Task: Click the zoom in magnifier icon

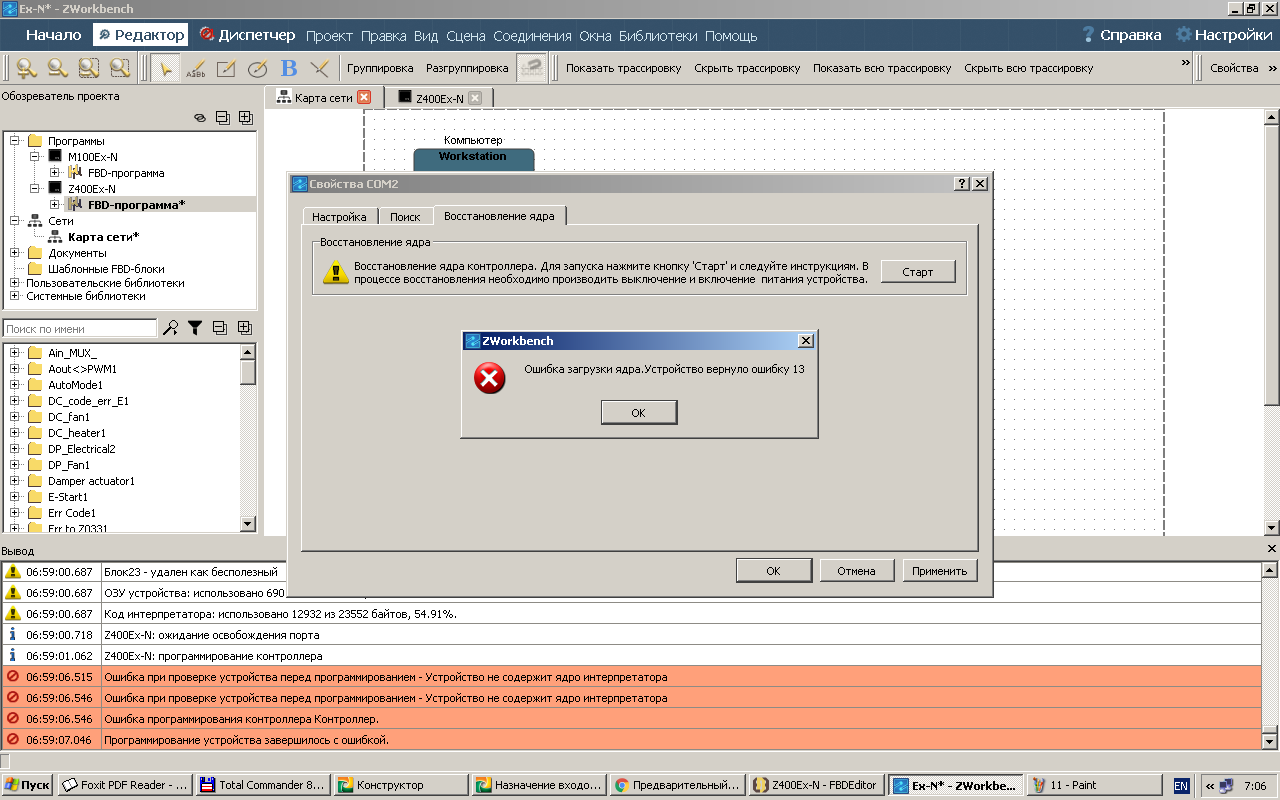Action: point(26,68)
